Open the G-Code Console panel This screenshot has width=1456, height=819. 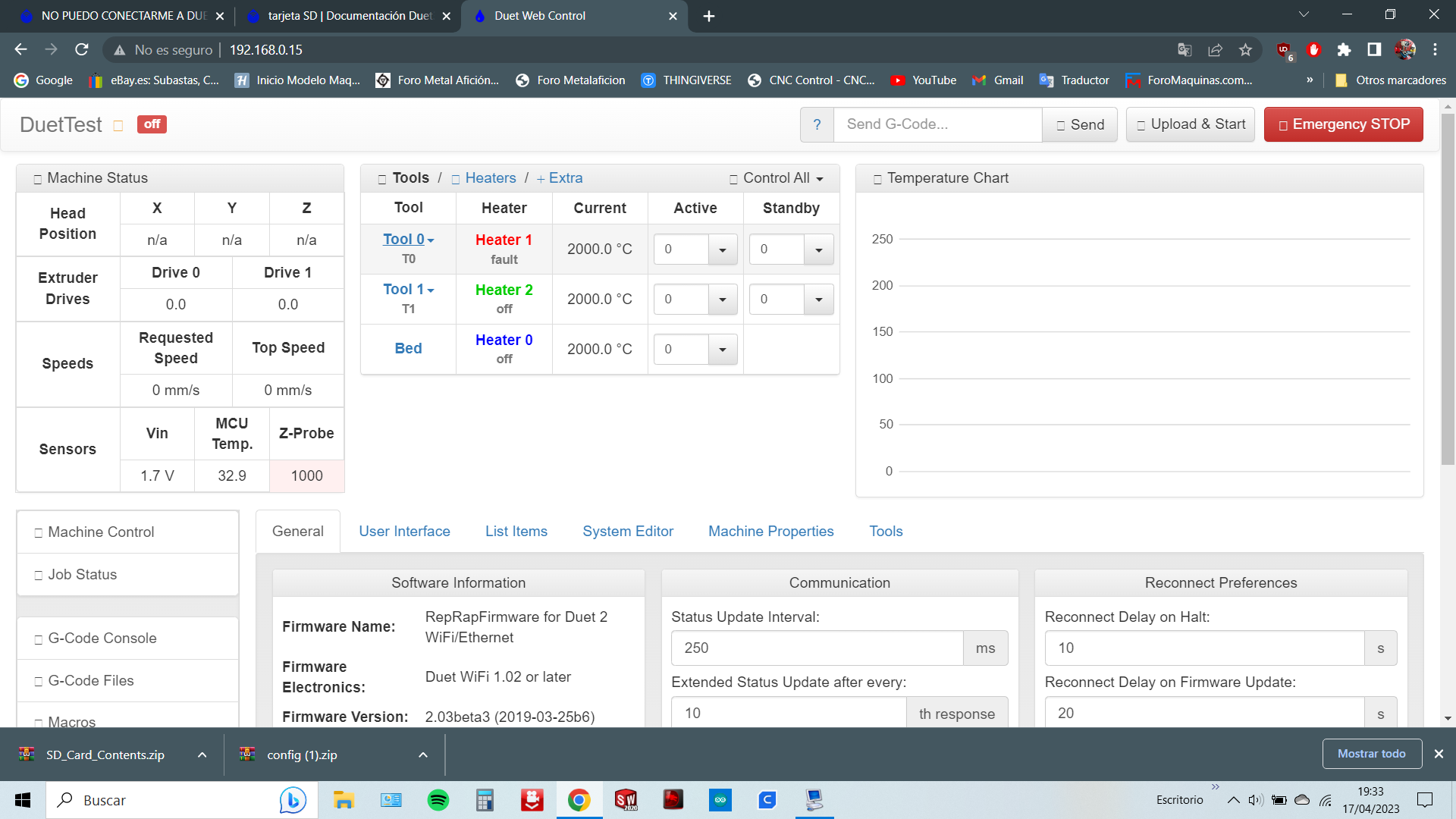pos(102,637)
